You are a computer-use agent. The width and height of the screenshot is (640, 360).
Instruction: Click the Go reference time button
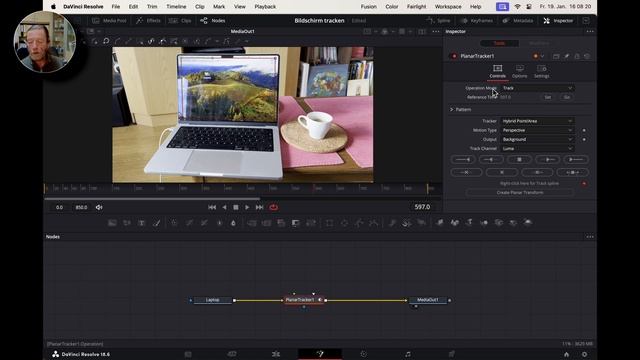click(x=567, y=98)
